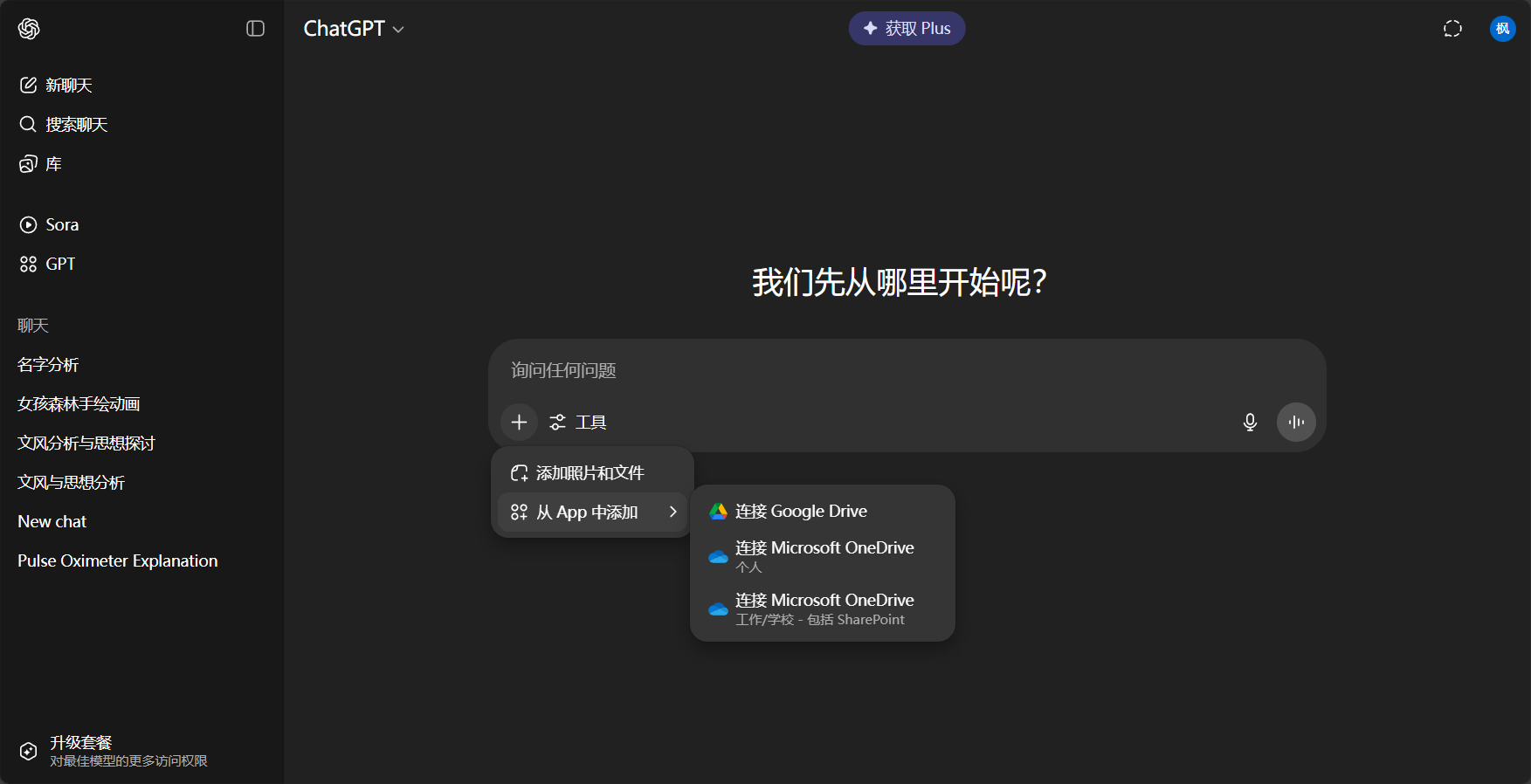This screenshot has height=784, width=1531.
Task: Toggle temporary chat dashed-circle icon
Action: pos(1452,29)
